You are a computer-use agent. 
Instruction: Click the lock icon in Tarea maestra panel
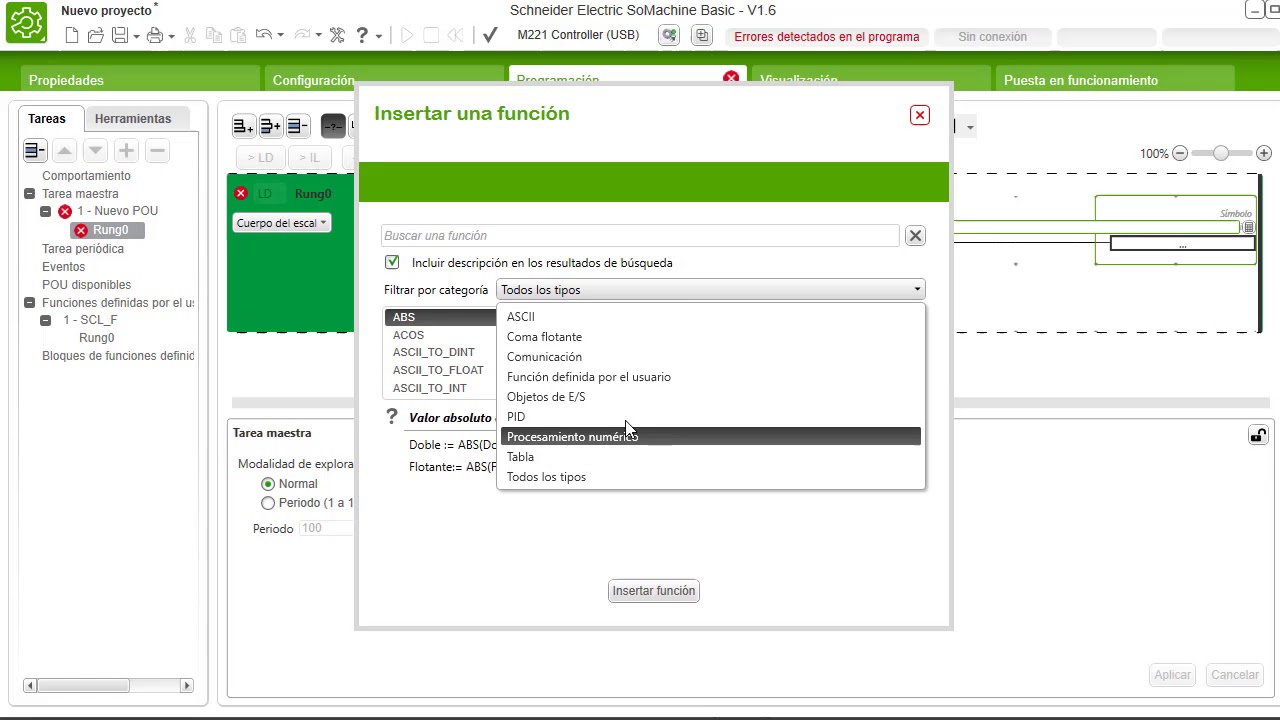point(1258,435)
